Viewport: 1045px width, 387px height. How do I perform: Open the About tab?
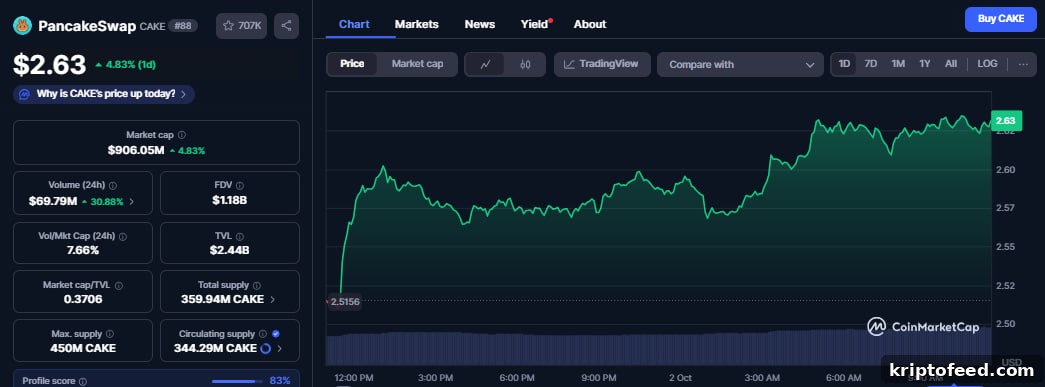coord(590,24)
